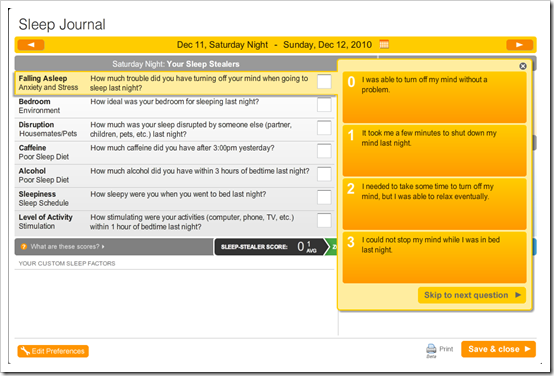
Task: Select the Falling Asleep score box
Action: pos(324,82)
